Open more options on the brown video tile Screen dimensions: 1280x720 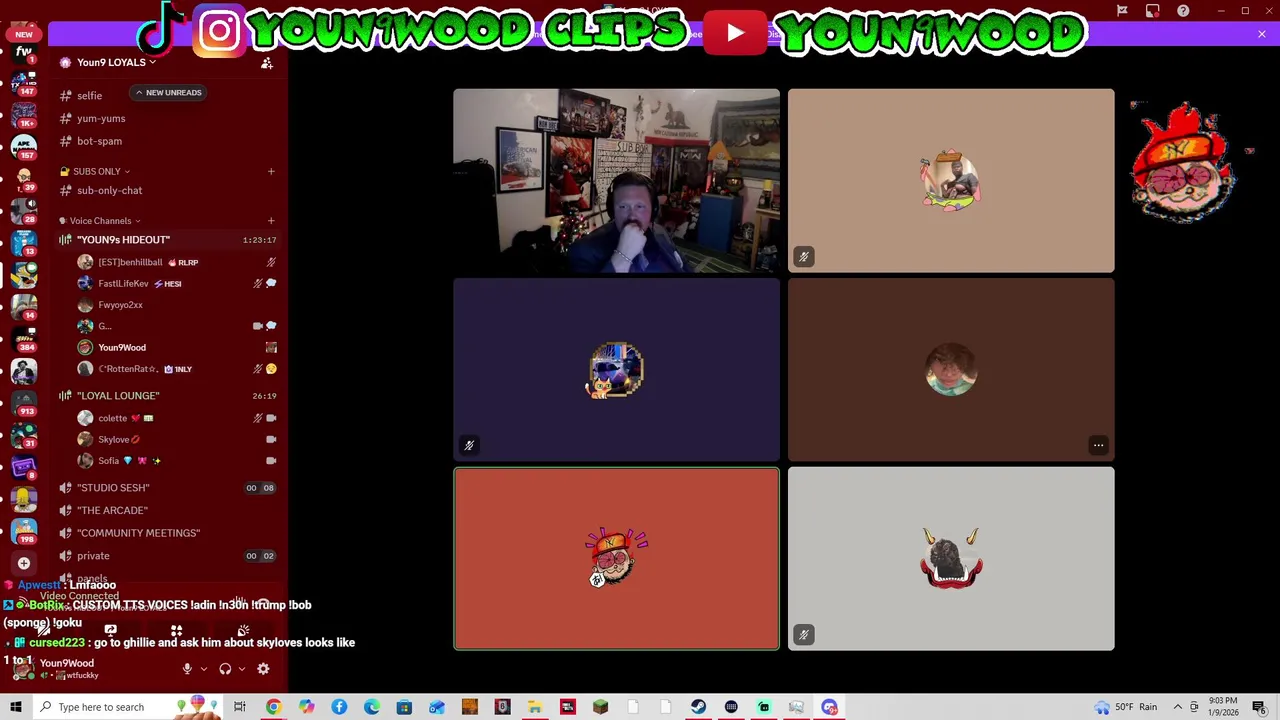point(1098,445)
